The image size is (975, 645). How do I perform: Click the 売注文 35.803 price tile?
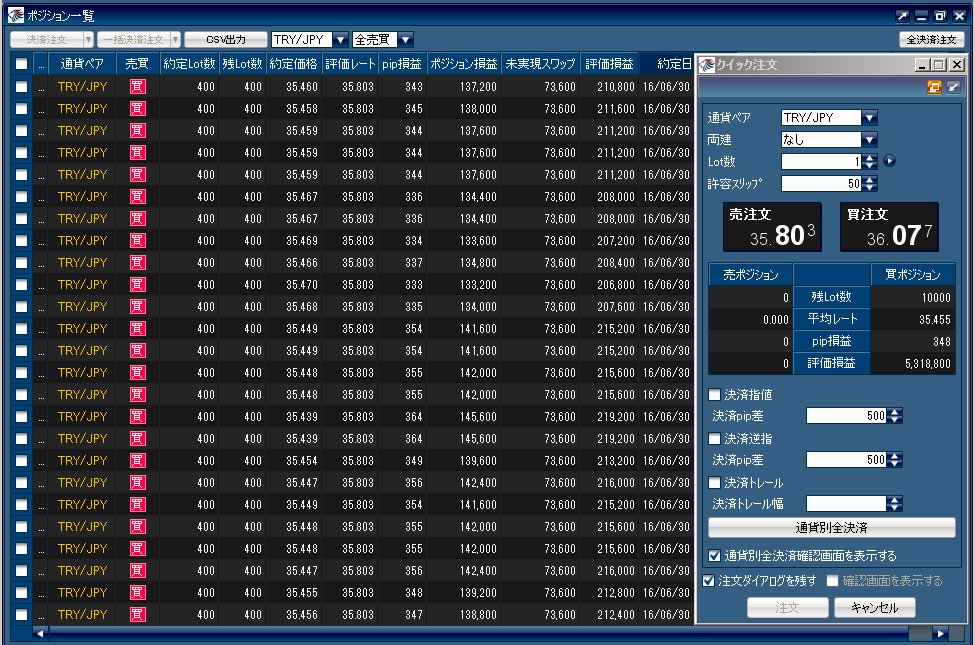coord(772,227)
